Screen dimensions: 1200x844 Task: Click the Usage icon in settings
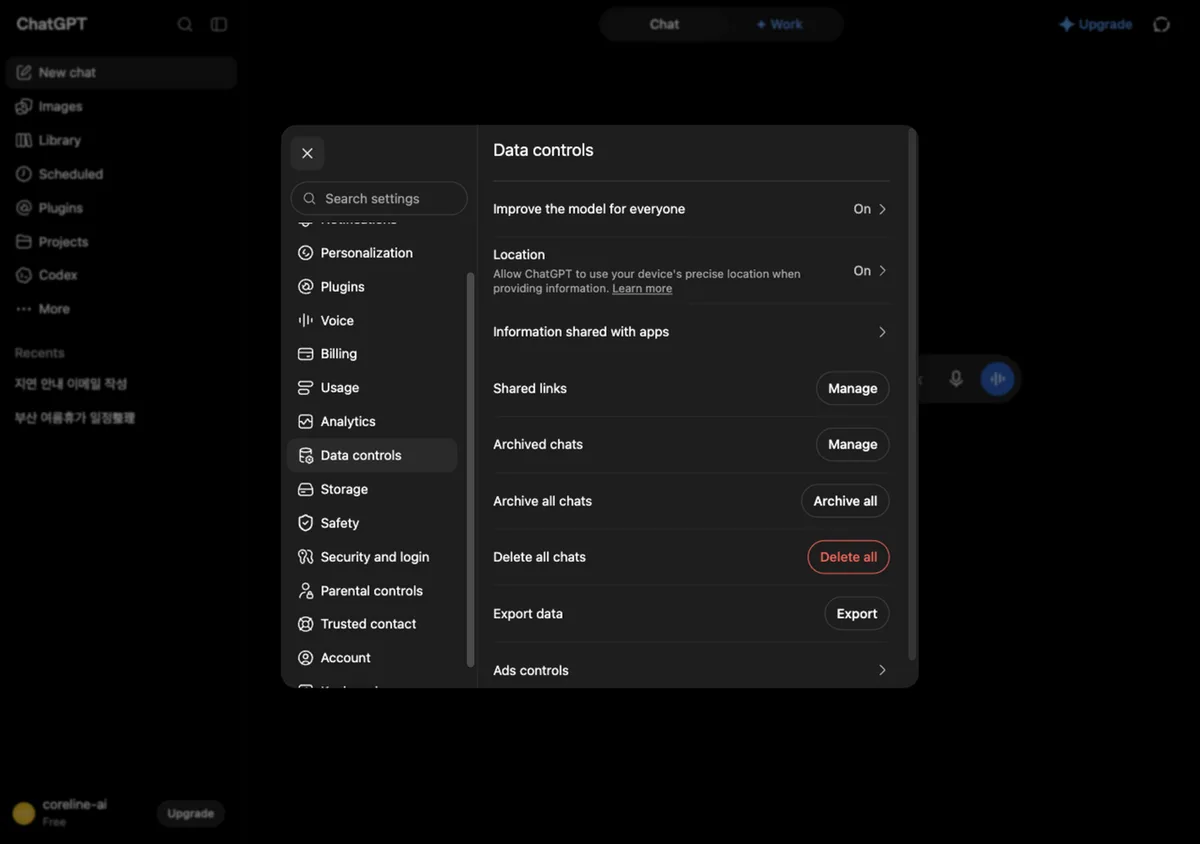306,388
